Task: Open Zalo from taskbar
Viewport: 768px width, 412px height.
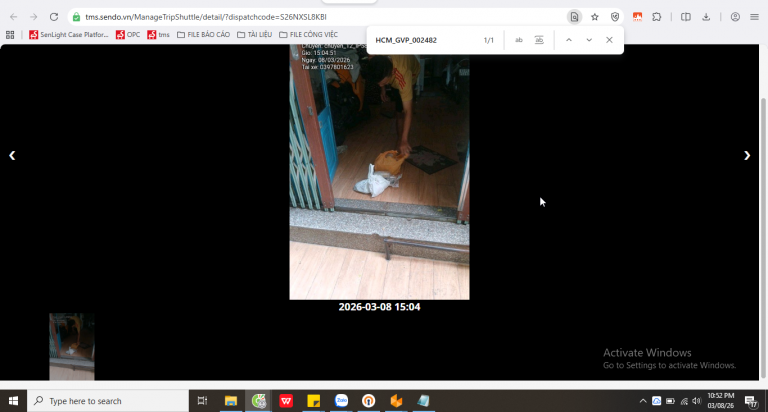Action: [341, 401]
